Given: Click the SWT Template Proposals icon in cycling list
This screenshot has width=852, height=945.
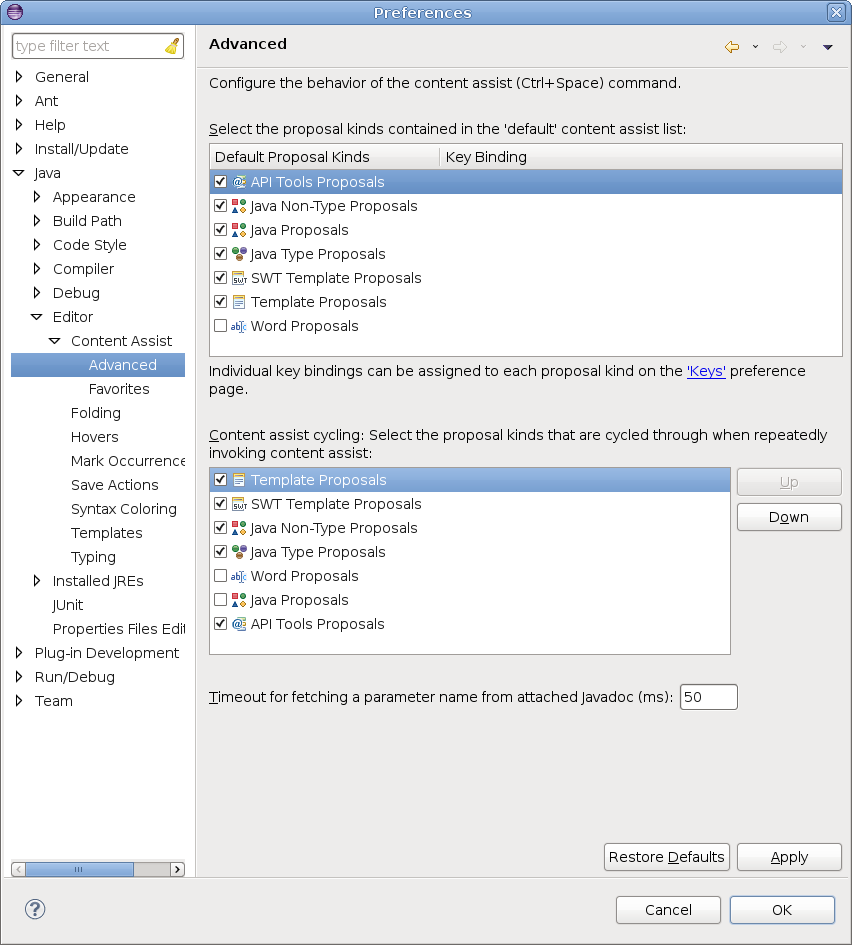Looking at the screenshot, I should coord(239,504).
